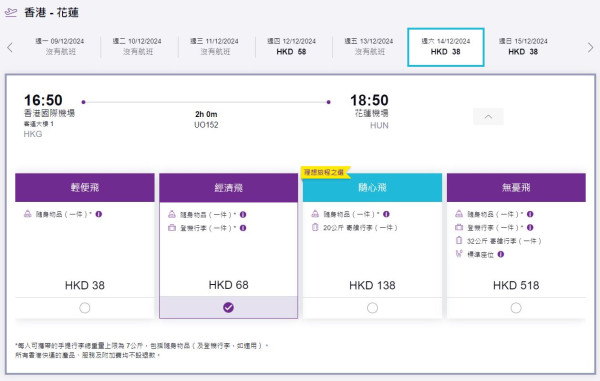600x381 pixels.
Task: Click handbag icon in 經濟飛 column
Action: [172, 214]
